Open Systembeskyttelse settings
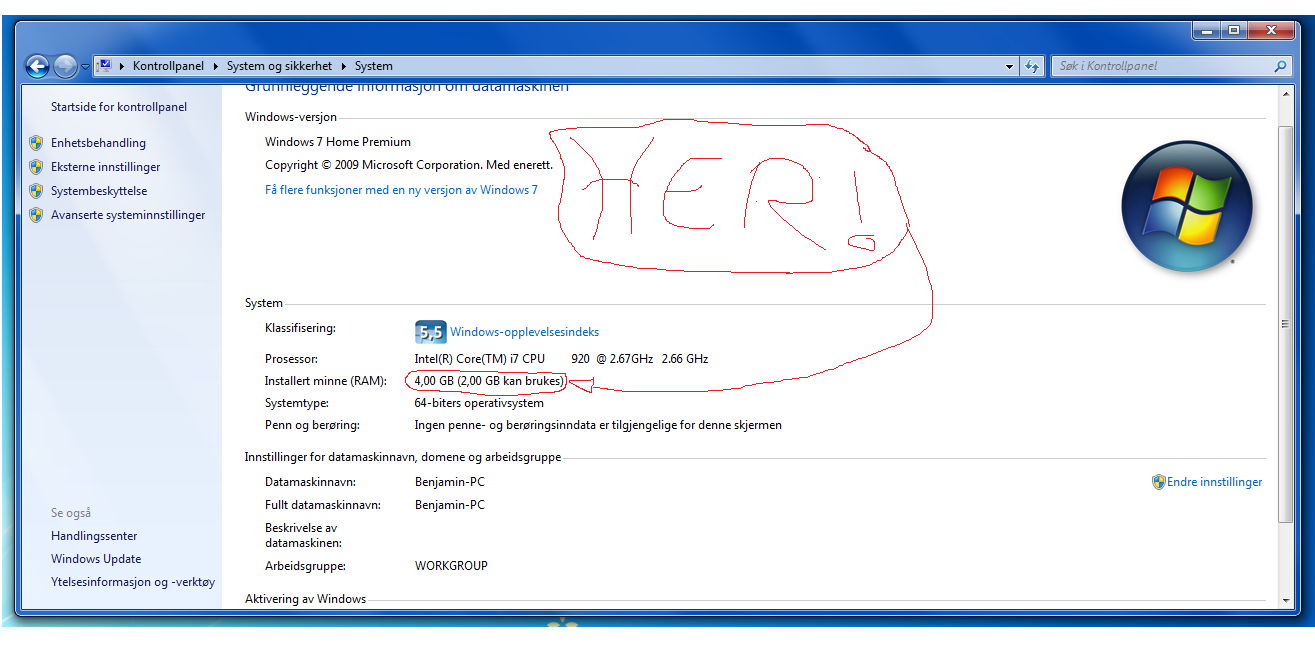Viewport: 1315px width, 648px height. 99,191
